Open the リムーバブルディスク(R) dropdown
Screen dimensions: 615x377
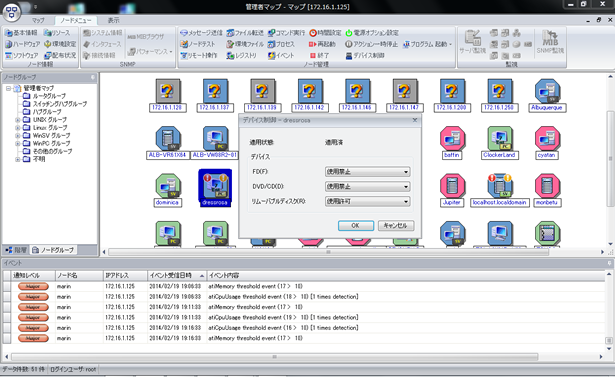[x=368, y=202]
